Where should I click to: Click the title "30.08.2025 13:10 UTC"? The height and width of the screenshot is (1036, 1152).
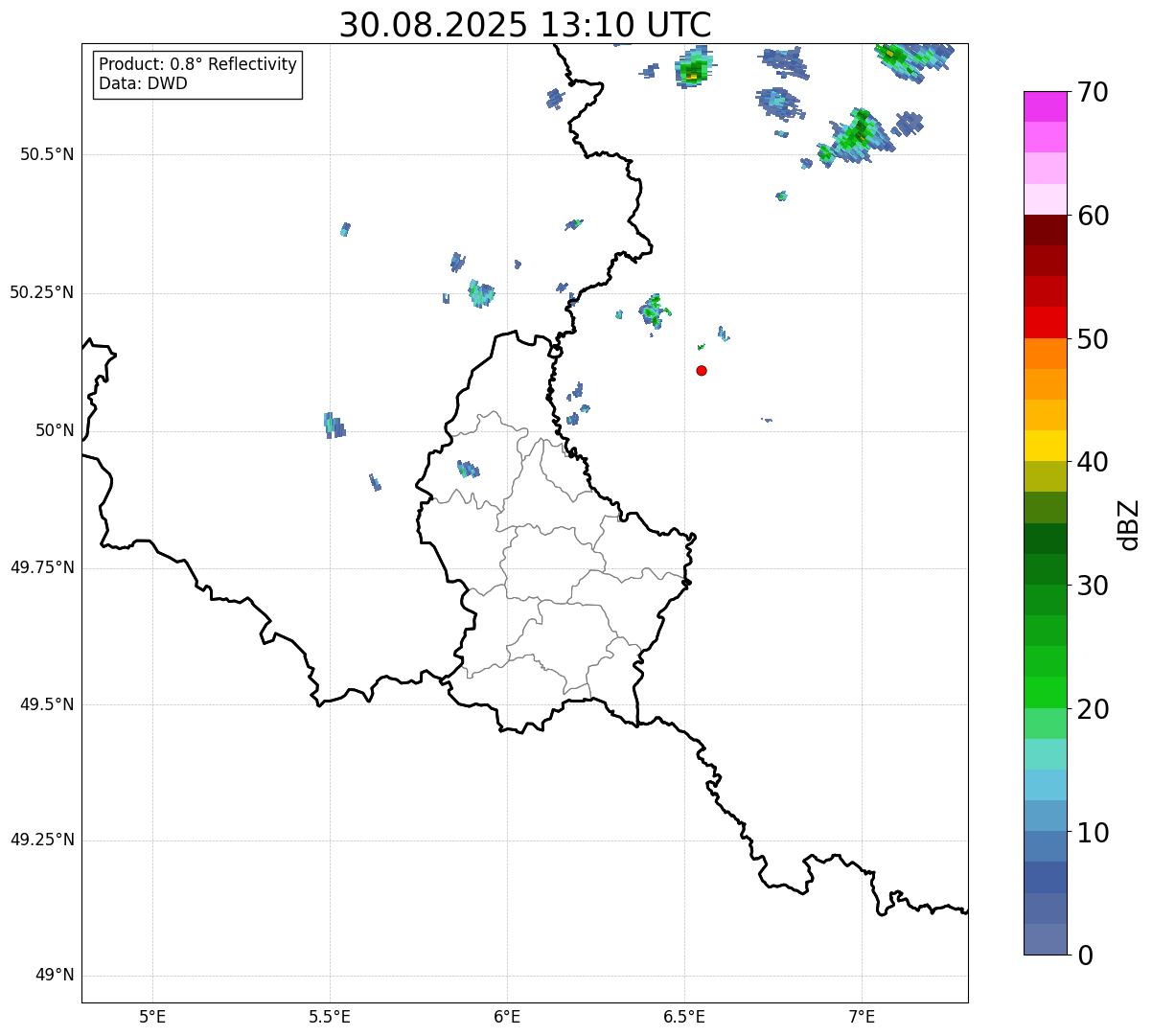pyautogui.click(x=525, y=25)
